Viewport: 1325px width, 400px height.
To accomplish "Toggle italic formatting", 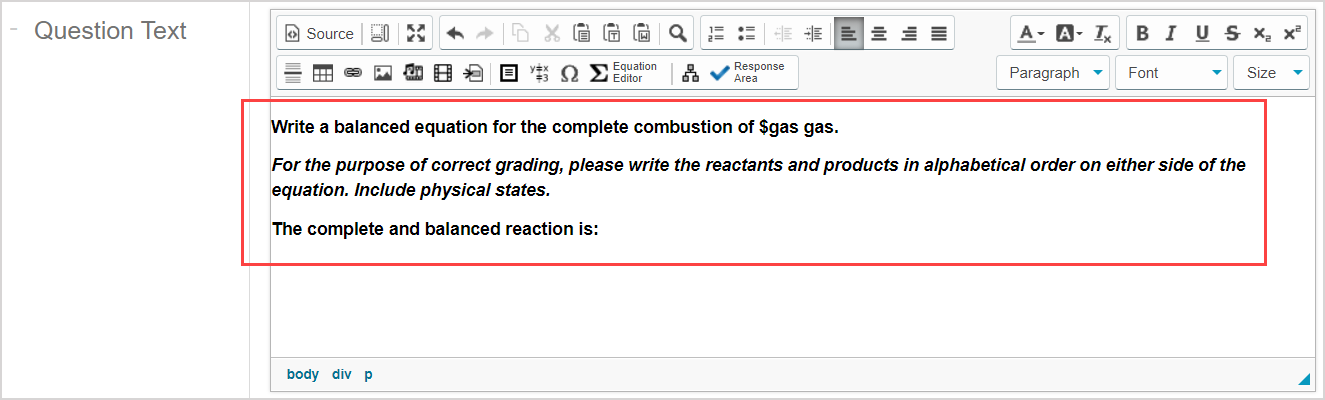I will [x=1172, y=33].
